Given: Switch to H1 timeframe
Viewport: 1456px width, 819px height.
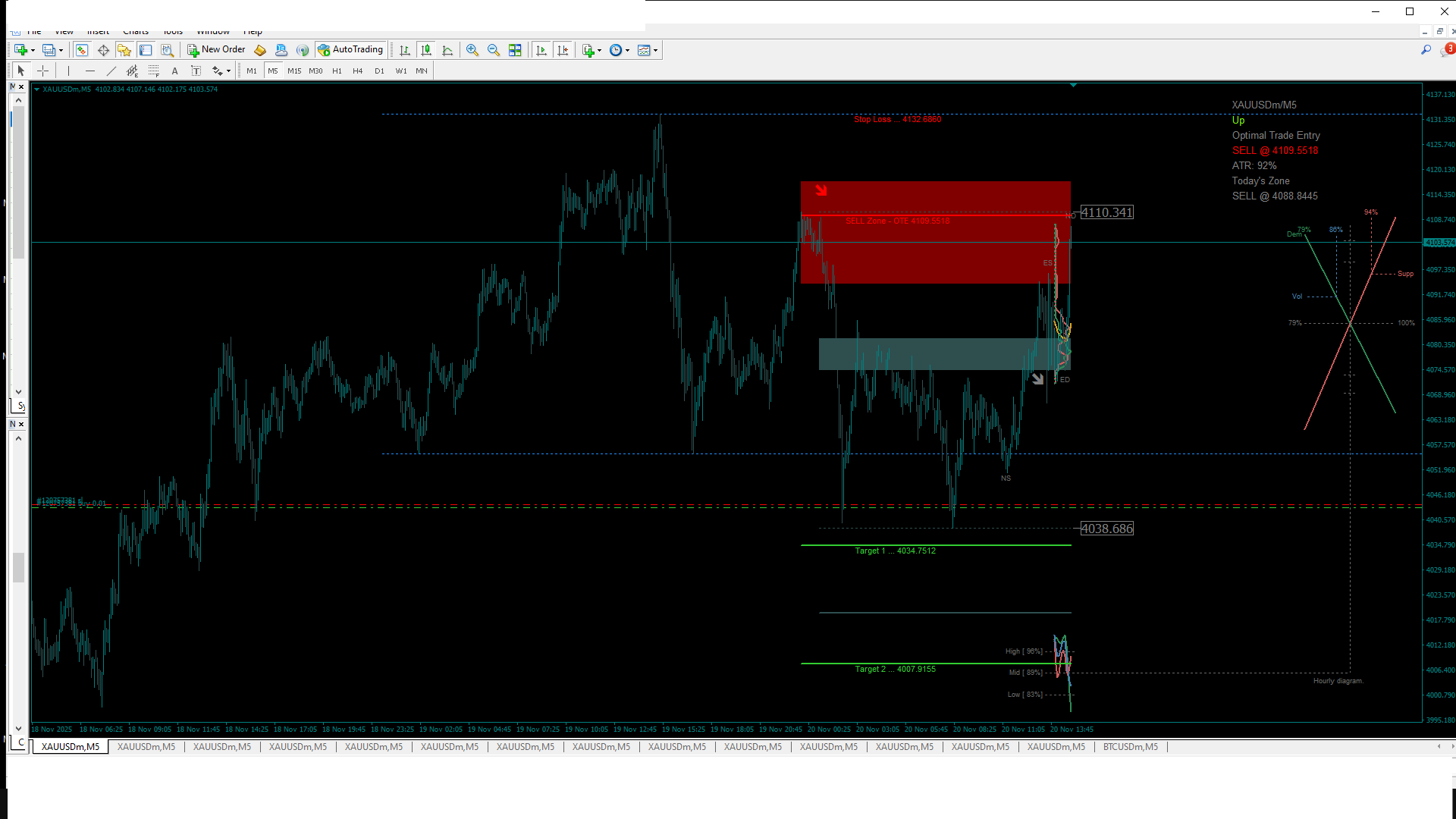Looking at the screenshot, I should click(337, 71).
